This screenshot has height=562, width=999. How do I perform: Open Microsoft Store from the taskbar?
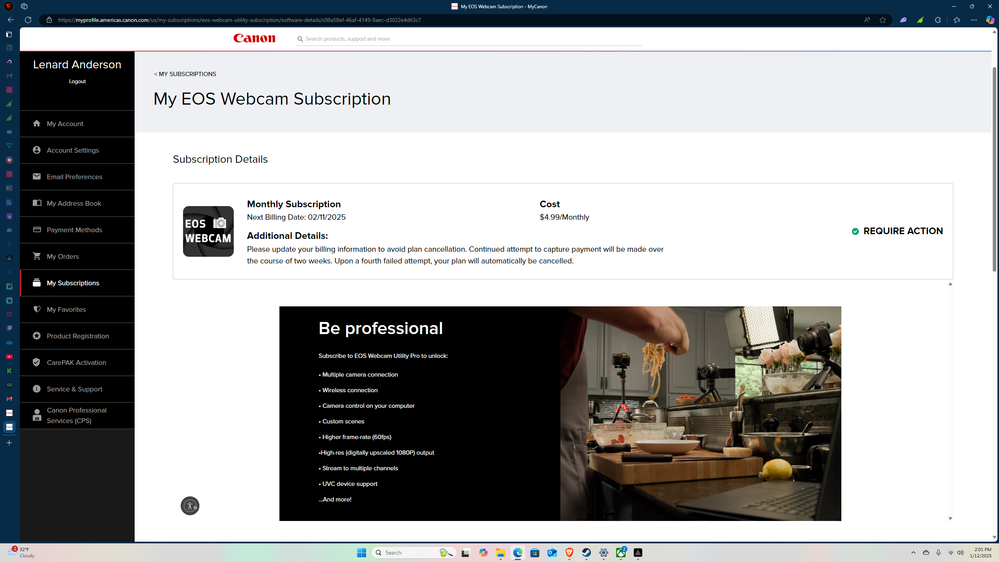535,552
